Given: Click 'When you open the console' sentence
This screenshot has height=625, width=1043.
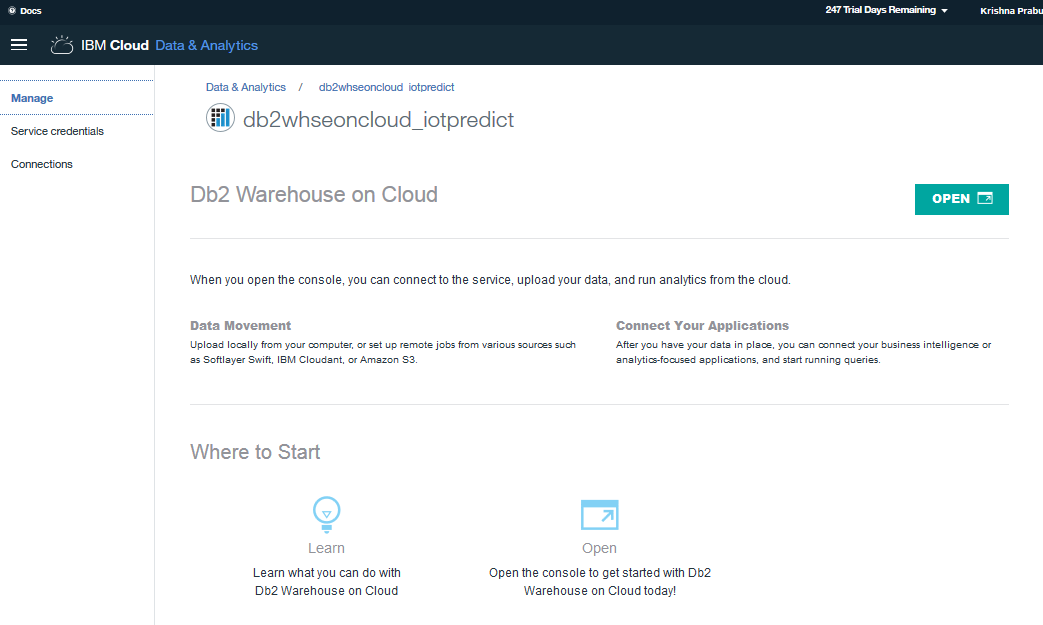Looking at the screenshot, I should 490,280.
